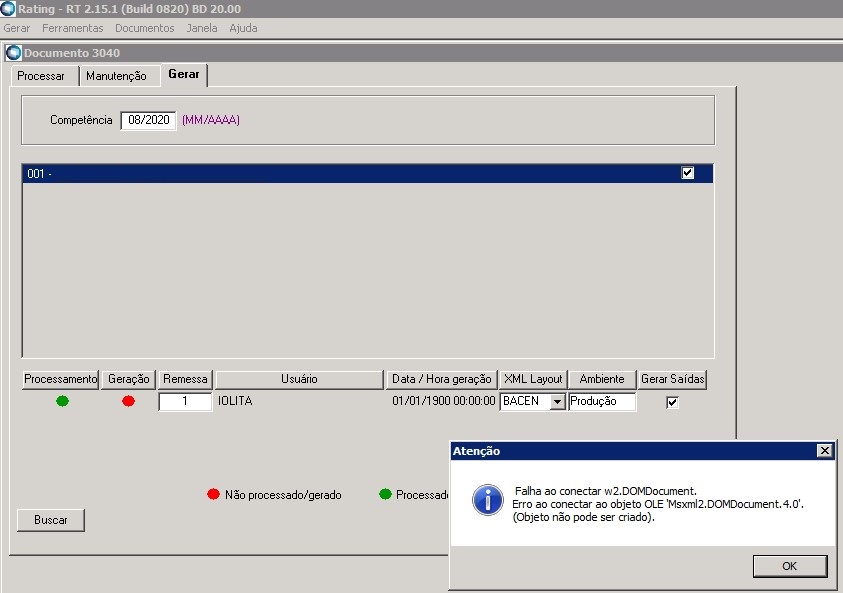Click the Rating application logo icon

[x=8, y=8]
